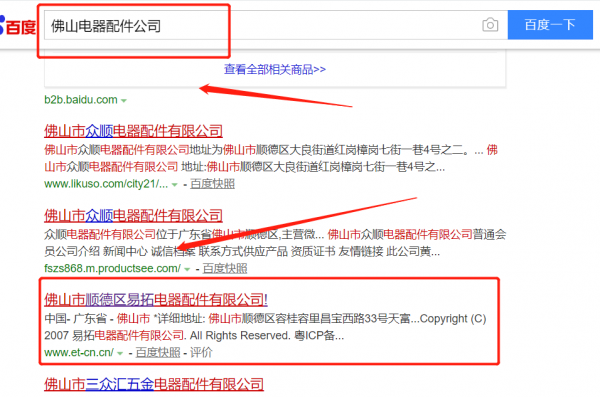
Task: Expand dropdown arrow beside www.likuso.com URL
Action: 174,185
